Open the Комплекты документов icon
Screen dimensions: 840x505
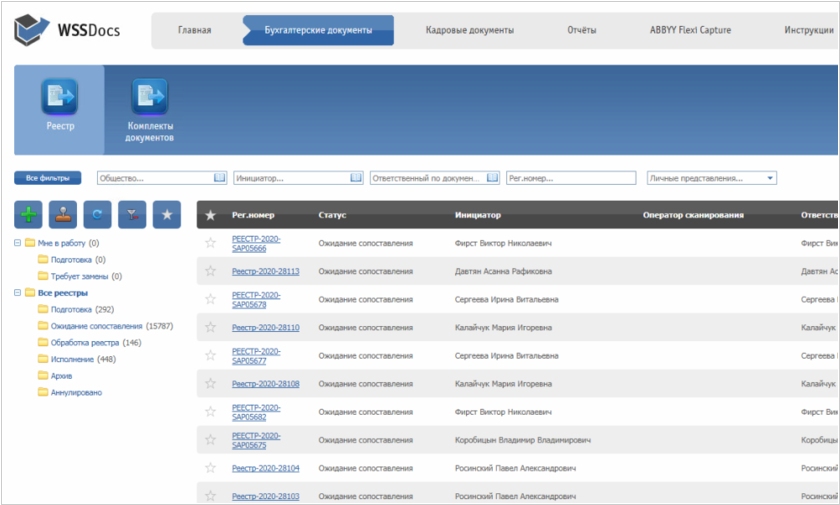coord(150,97)
